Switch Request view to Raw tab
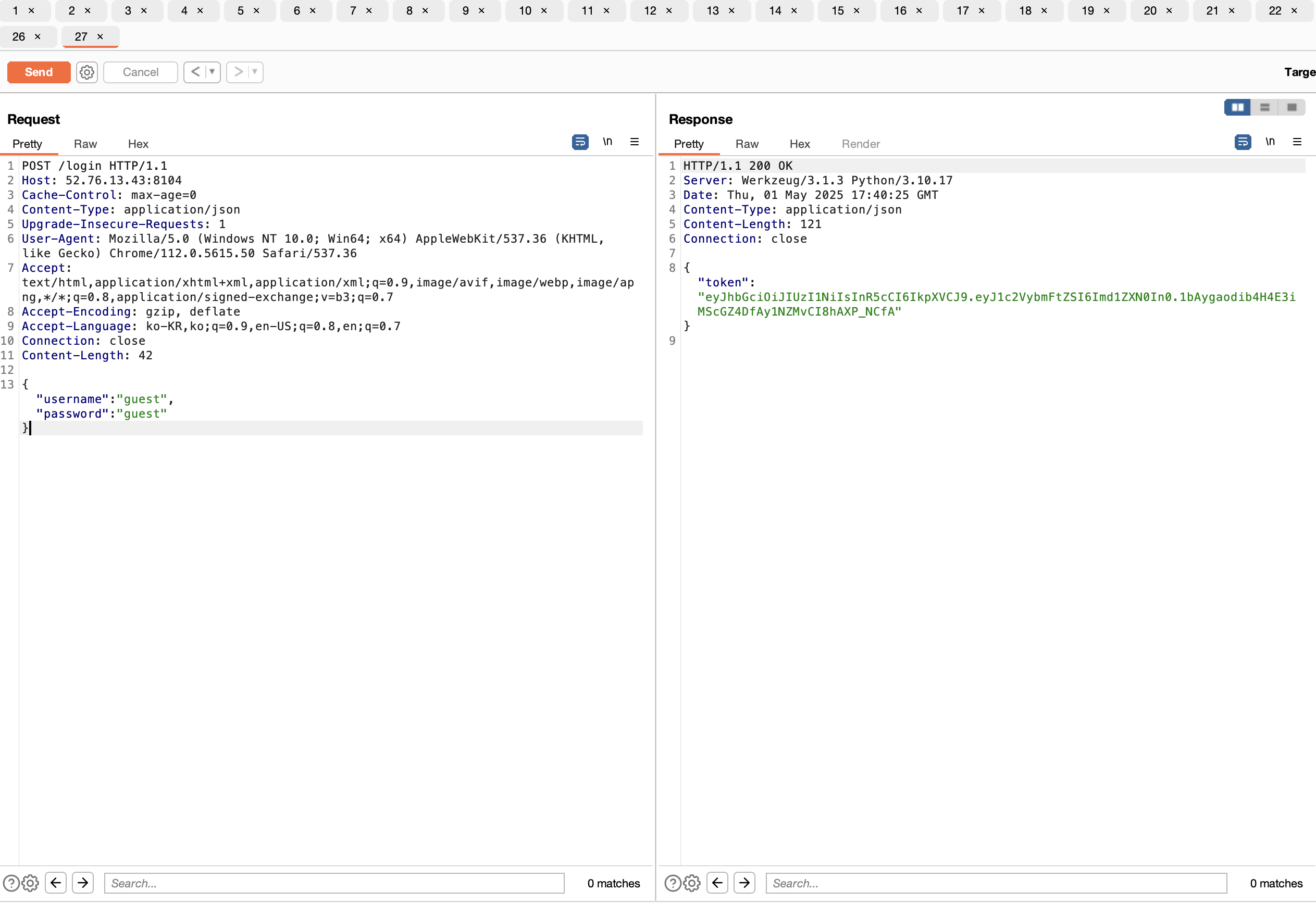1316x903 pixels. pos(85,144)
